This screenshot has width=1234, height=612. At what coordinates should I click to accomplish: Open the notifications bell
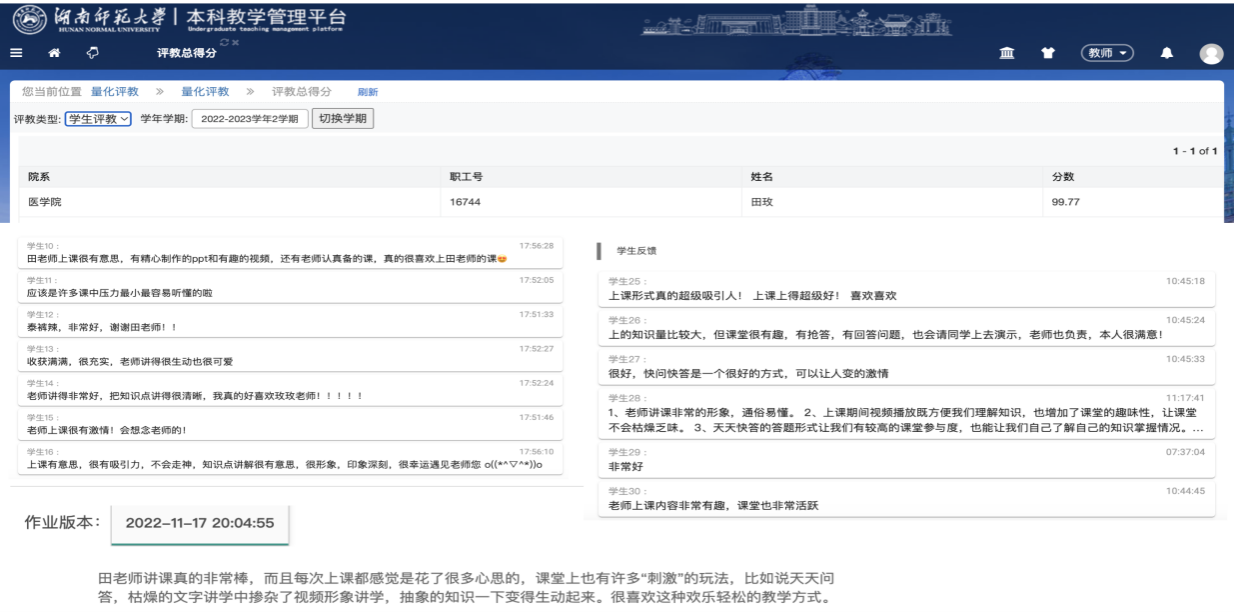point(1166,53)
